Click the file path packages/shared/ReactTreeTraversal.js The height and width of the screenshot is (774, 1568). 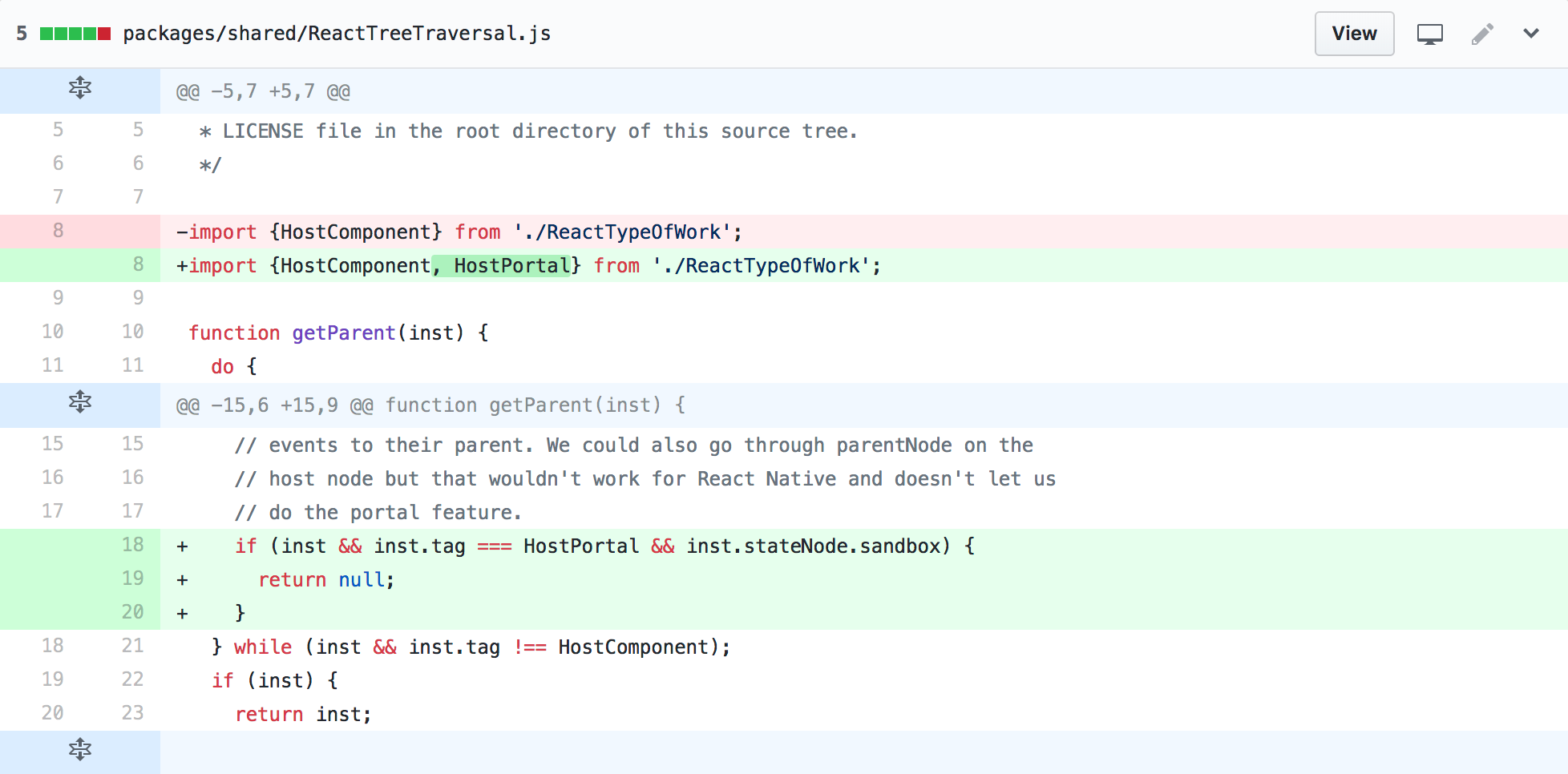pos(337,34)
